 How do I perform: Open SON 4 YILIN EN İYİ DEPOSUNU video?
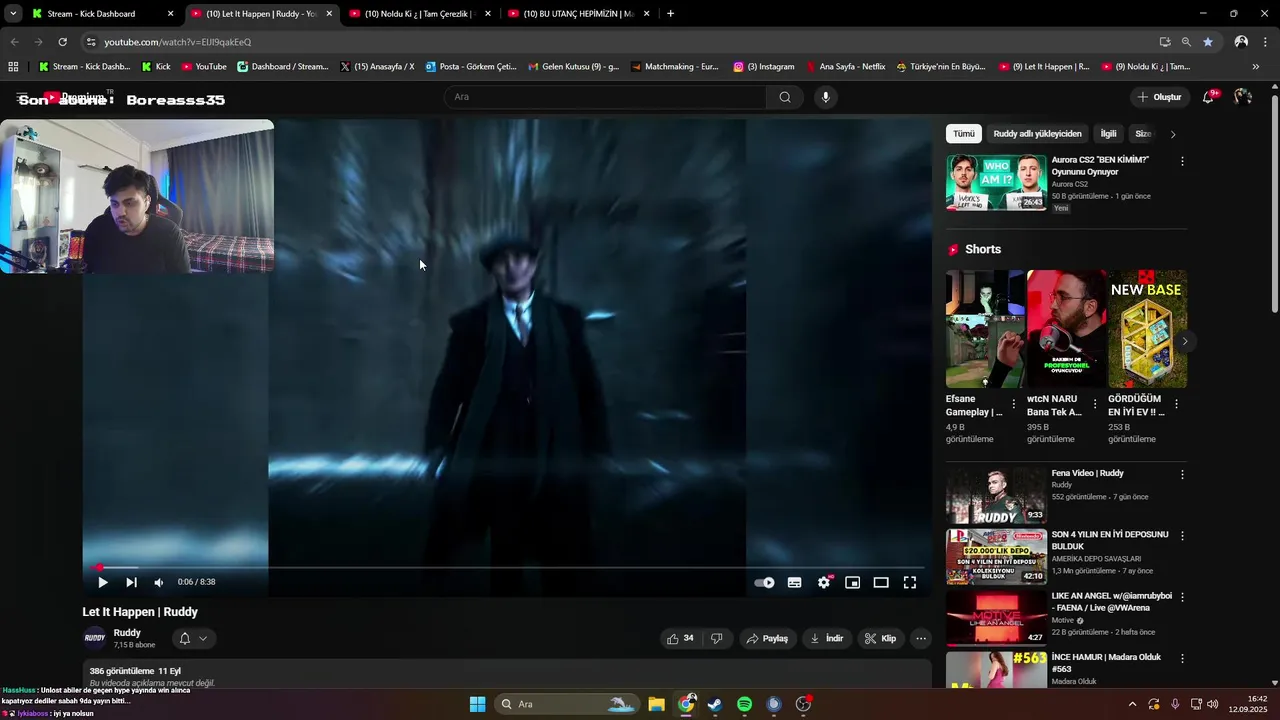pos(996,556)
